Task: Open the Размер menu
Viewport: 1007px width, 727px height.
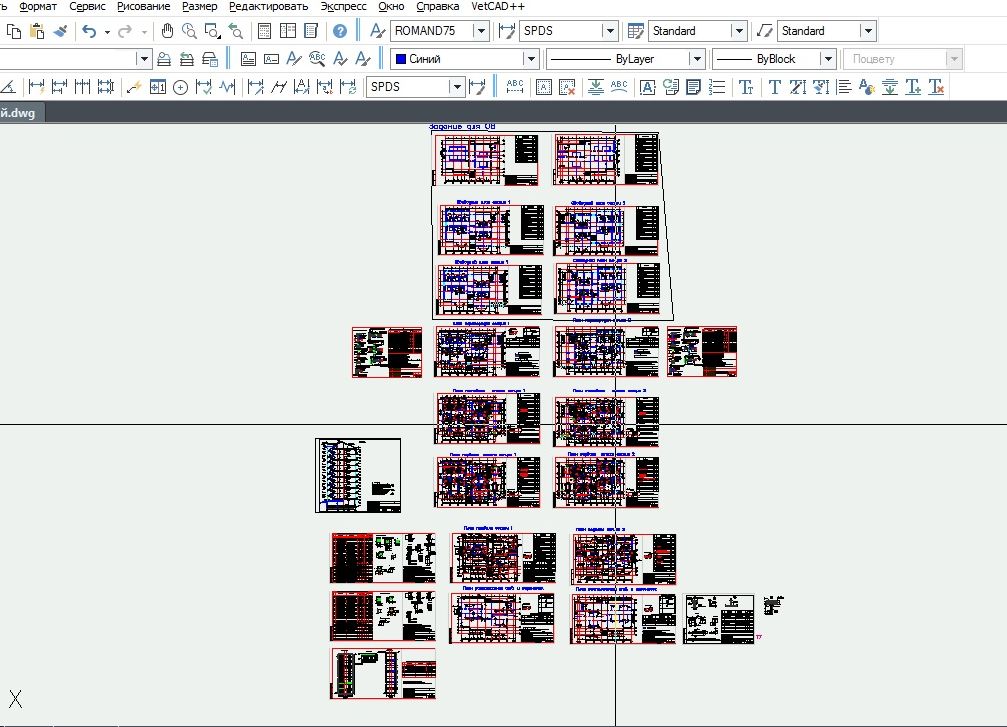Action: coord(199,6)
